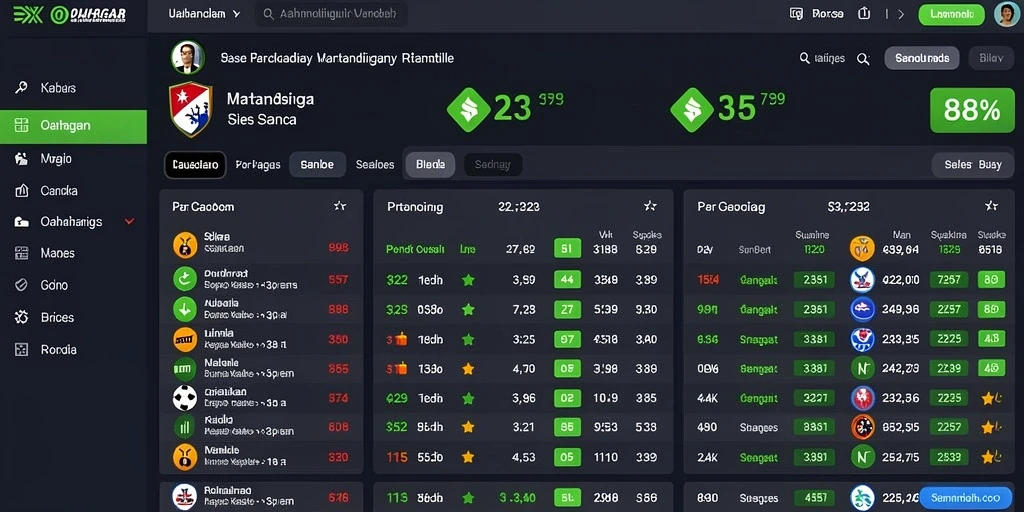Toggle the Sanbe pill filter
1024x512 pixels.
[x=317, y=165]
